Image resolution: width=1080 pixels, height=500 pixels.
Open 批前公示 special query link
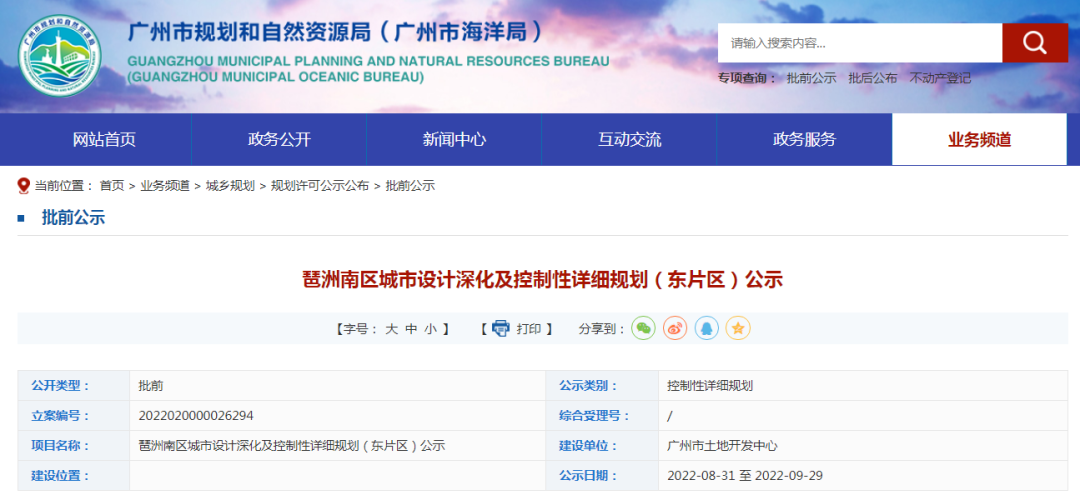point(811,79)
